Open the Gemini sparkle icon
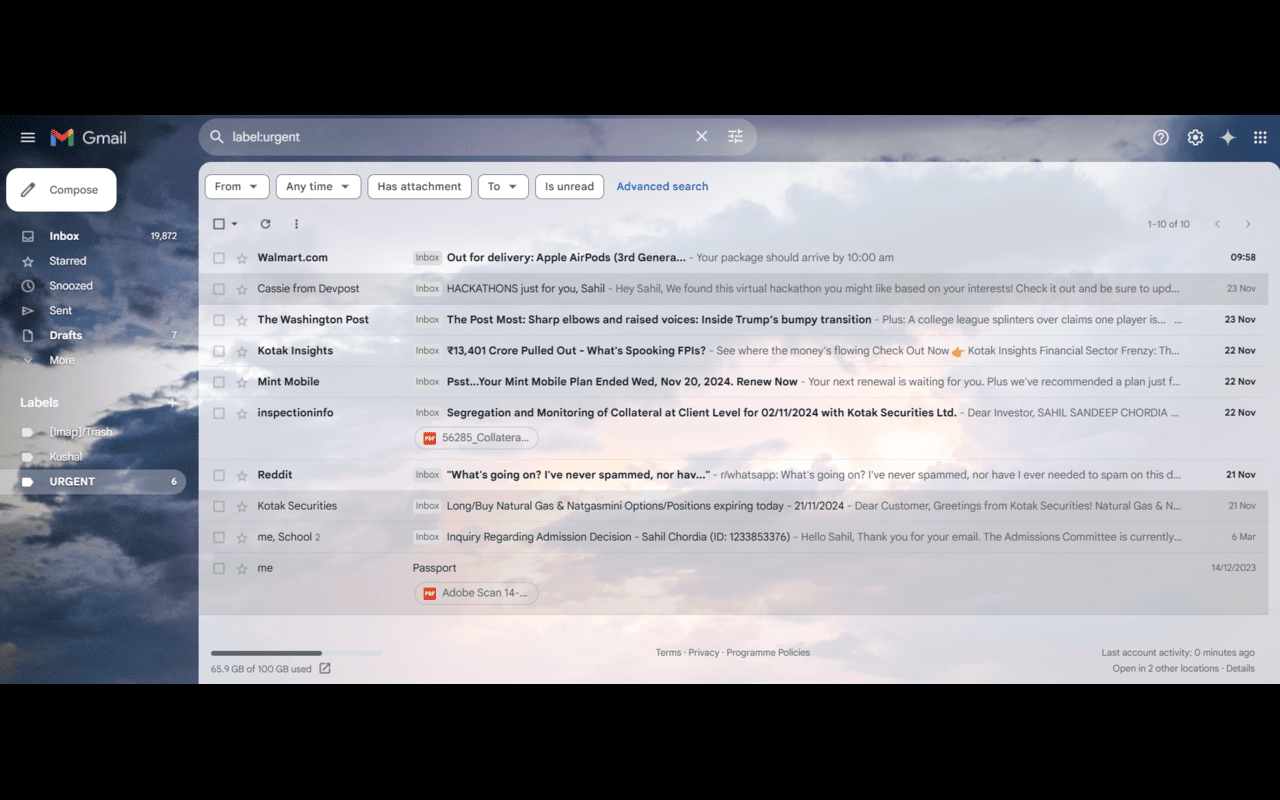 click(x=1228, y=138)
